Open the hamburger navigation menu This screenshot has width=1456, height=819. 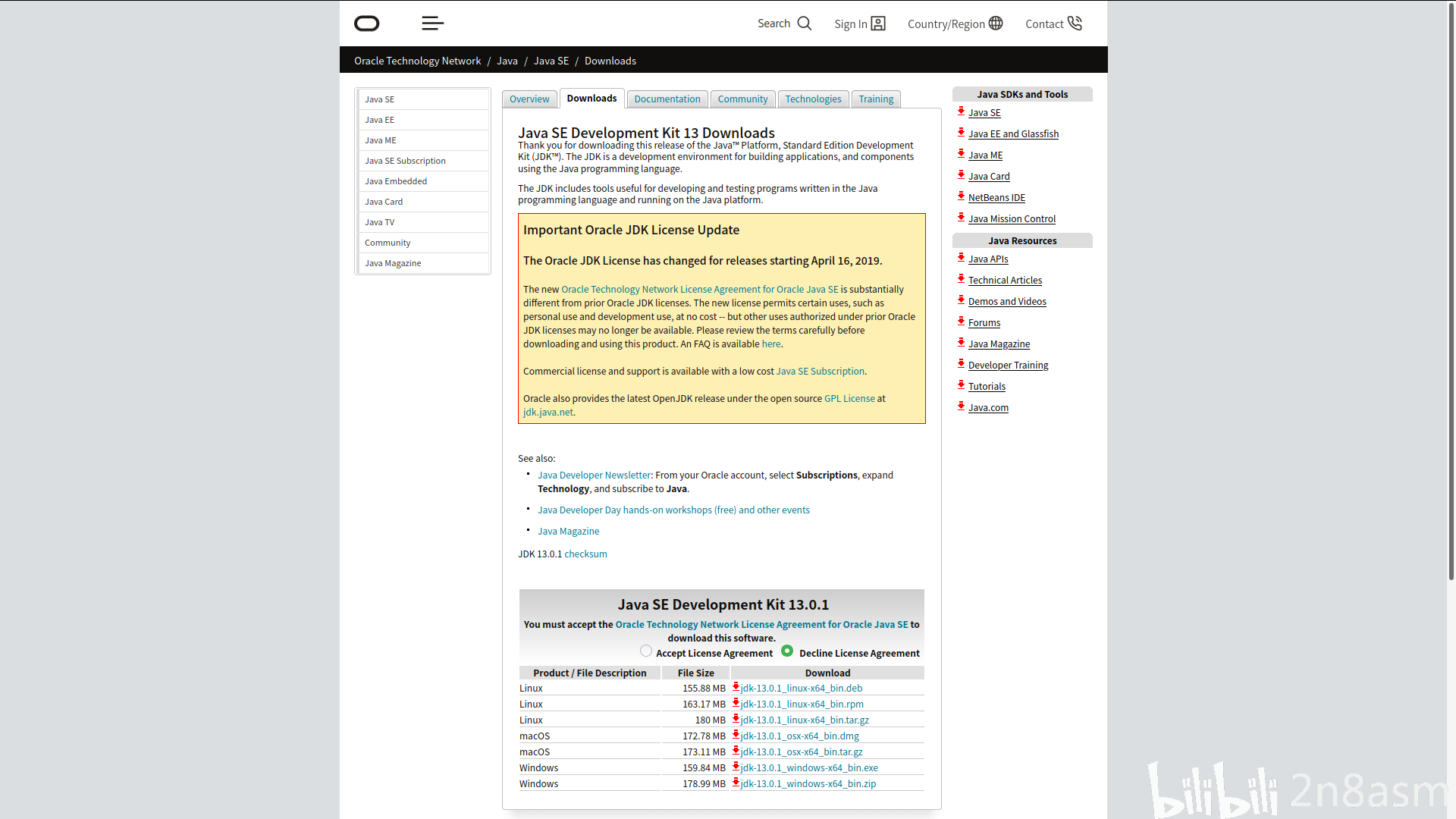coord(432,23)
